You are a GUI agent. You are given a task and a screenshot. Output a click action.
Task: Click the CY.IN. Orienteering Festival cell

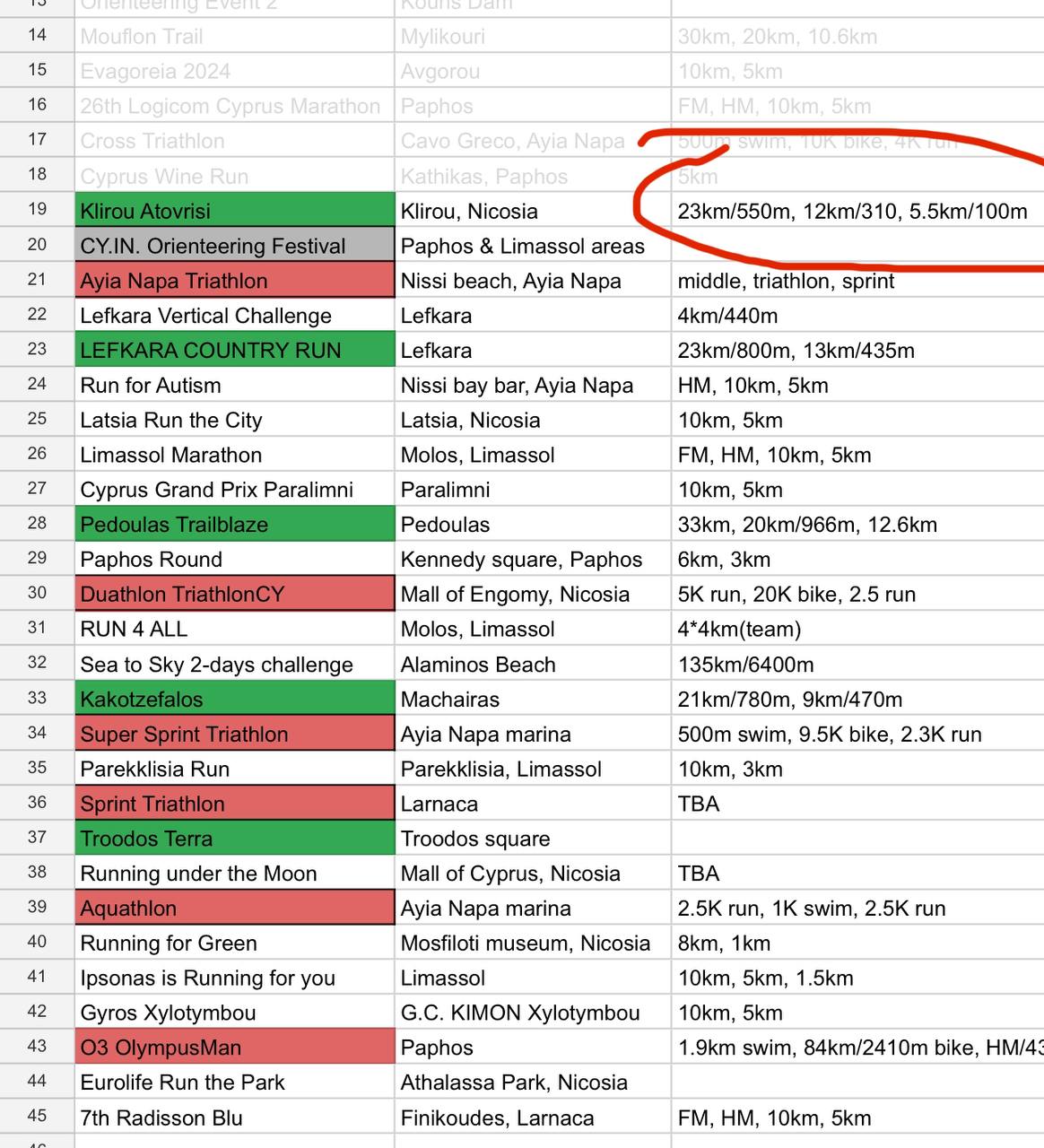coord(234,246)
